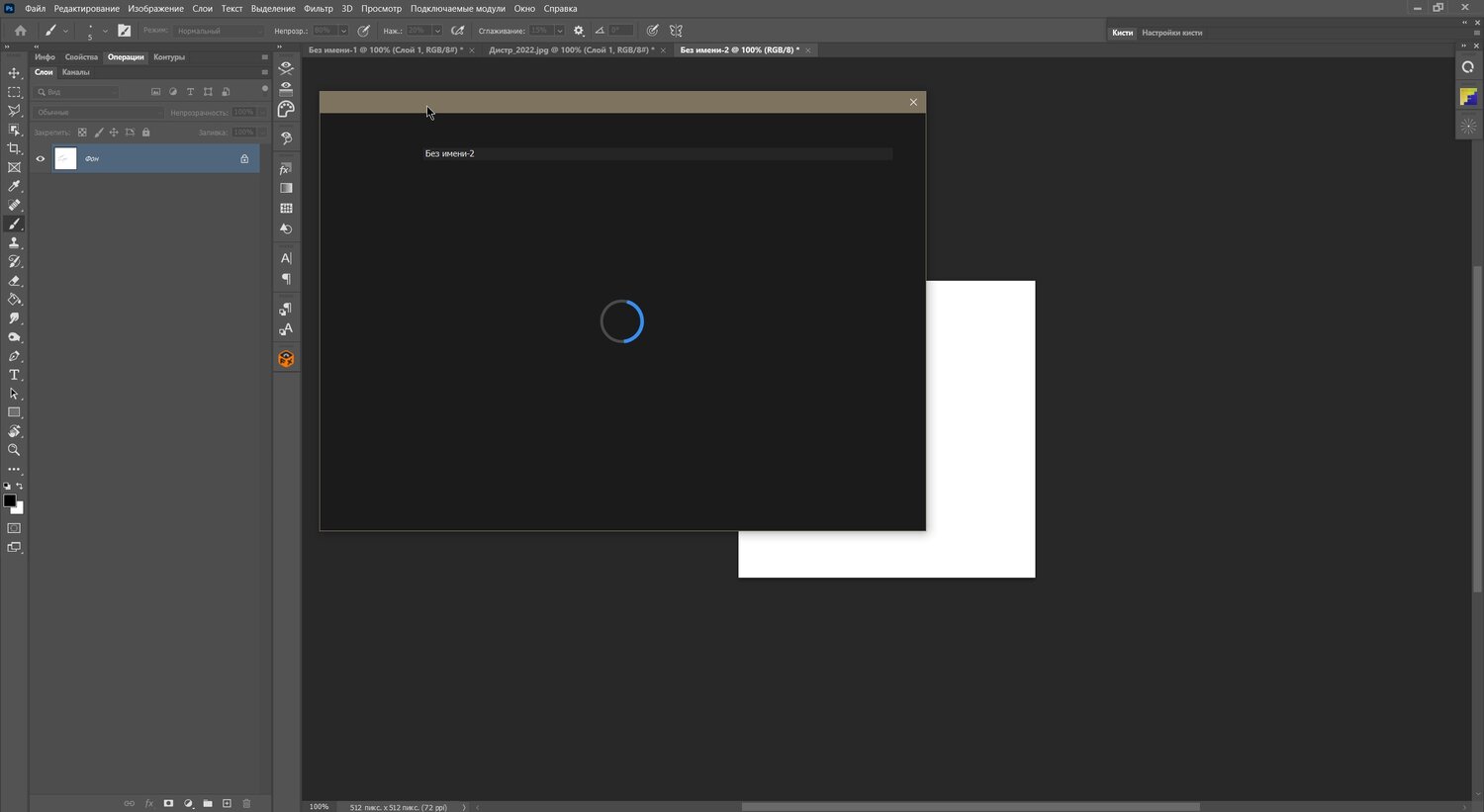Select the Path Selection tool
1484x812 pixels.
[14, 394]
